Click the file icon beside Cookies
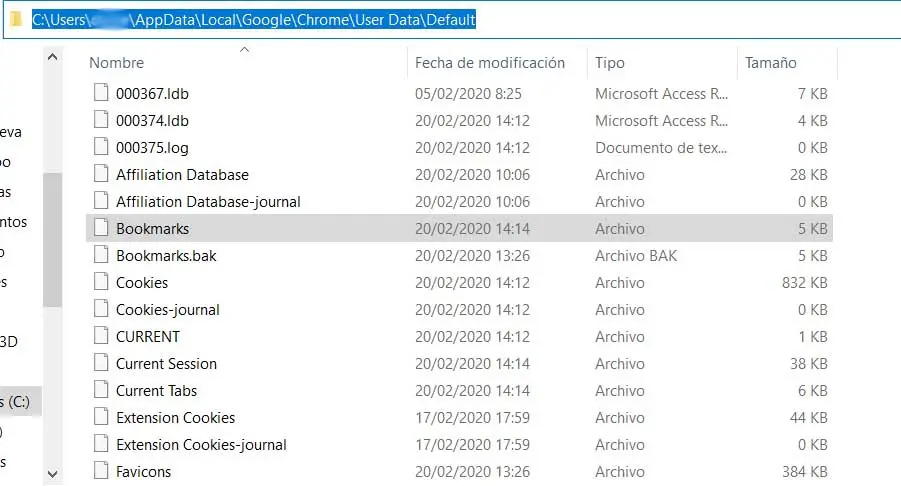 [x=99, y=282]
